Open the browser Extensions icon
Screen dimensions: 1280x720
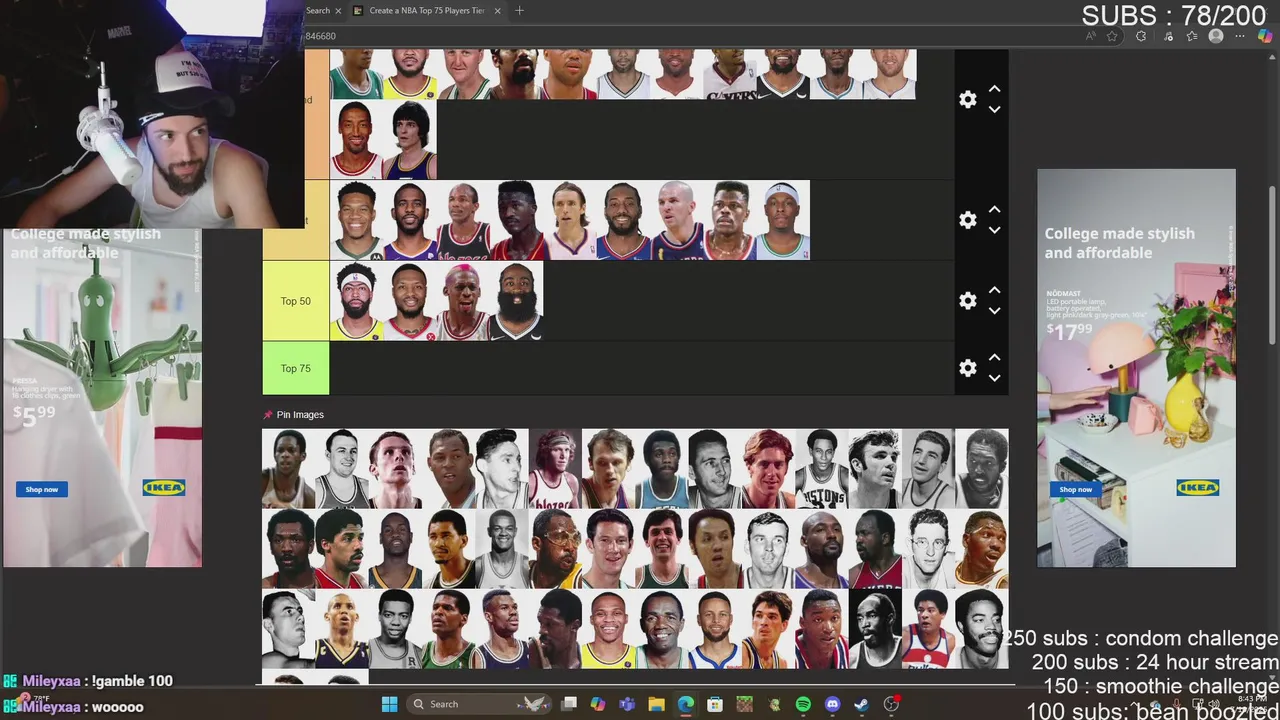(x=1141, y=36)
